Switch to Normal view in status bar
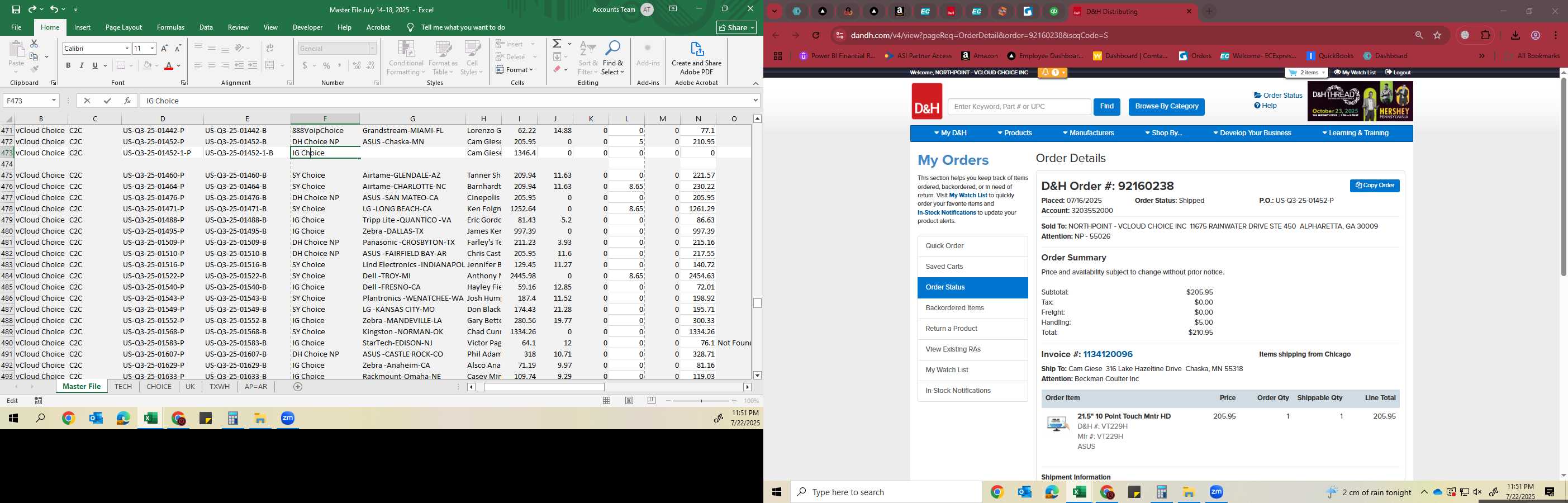The width and height of the screenshot is (1568, 503). 607,401
